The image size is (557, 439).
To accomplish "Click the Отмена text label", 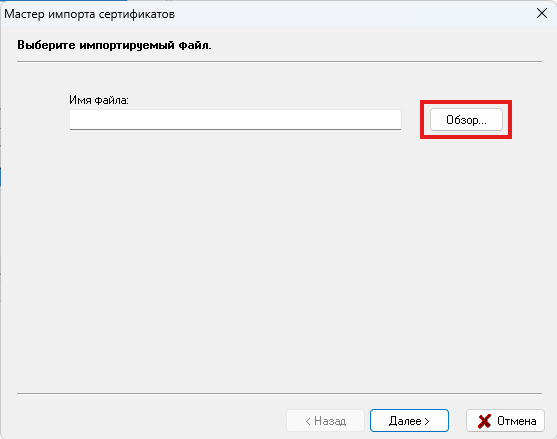I will pos(517,421).
